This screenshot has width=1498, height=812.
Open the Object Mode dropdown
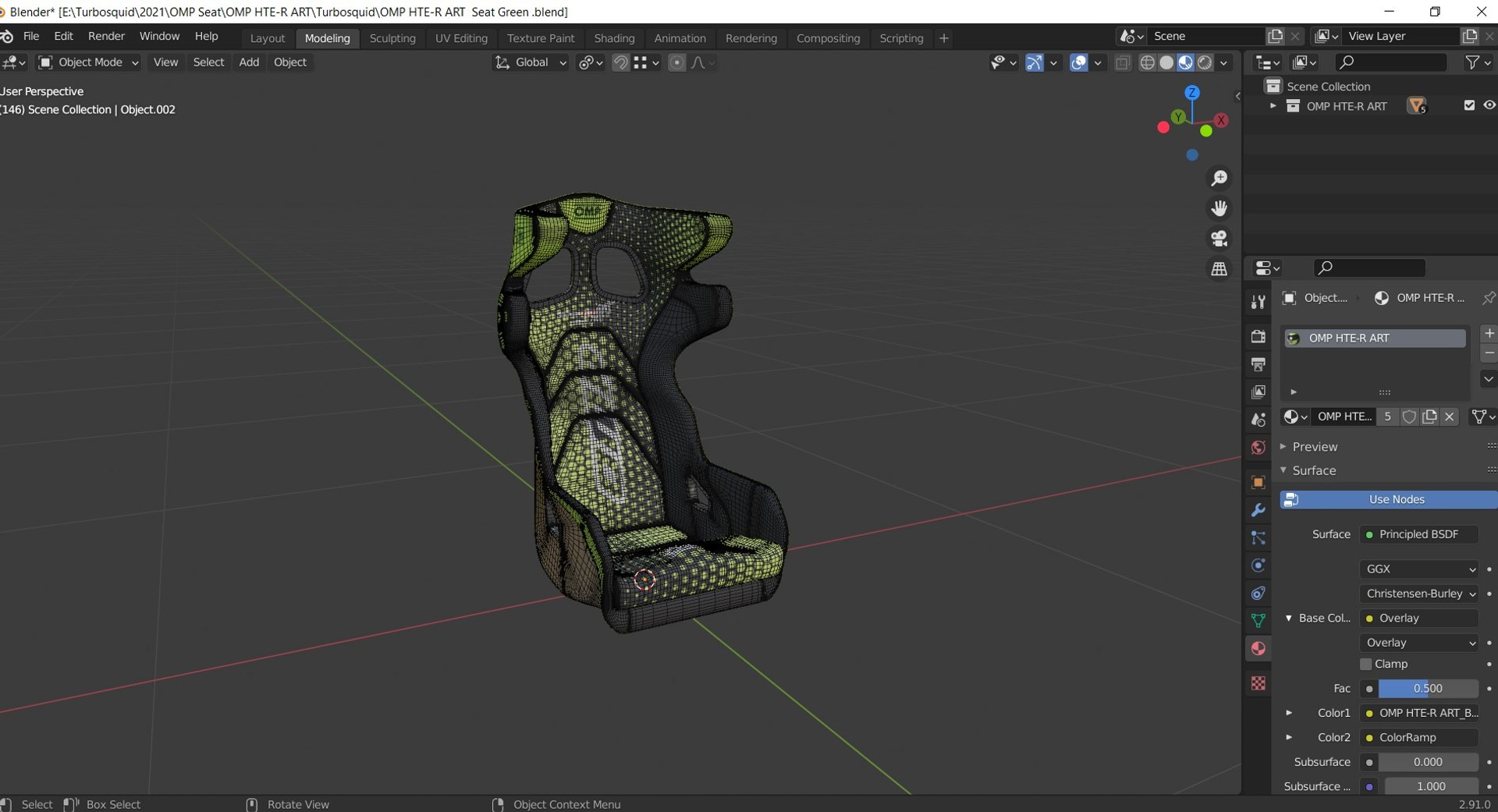point(88,62)
